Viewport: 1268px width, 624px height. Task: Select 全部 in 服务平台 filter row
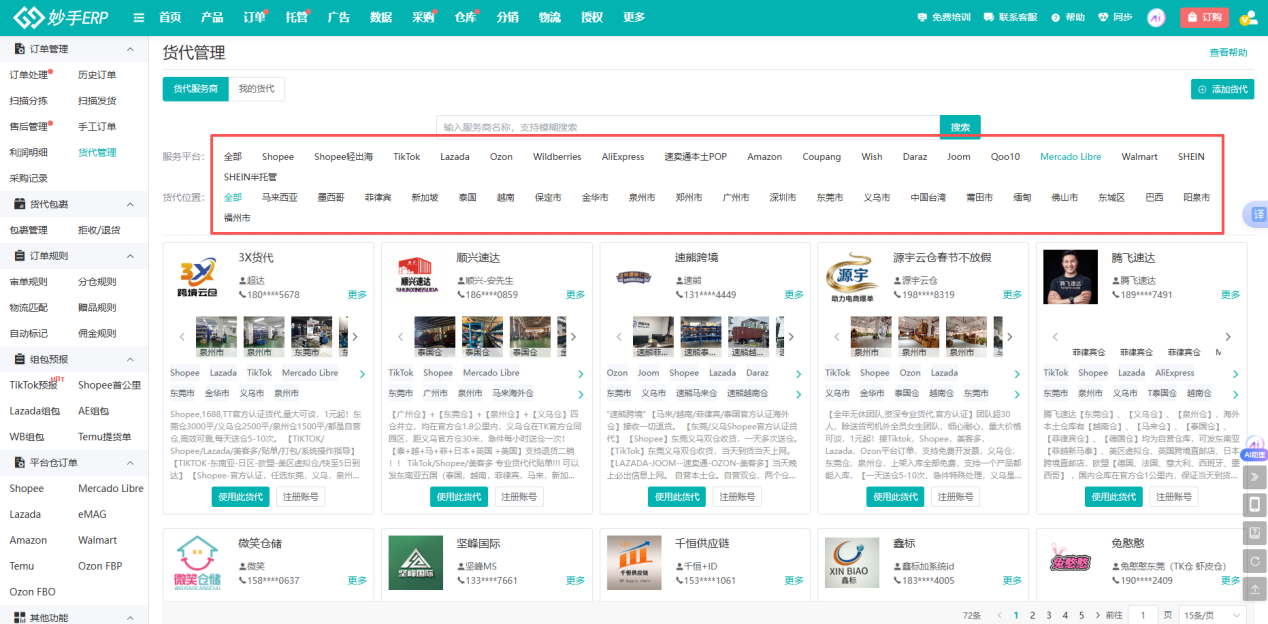pos(233,157)
